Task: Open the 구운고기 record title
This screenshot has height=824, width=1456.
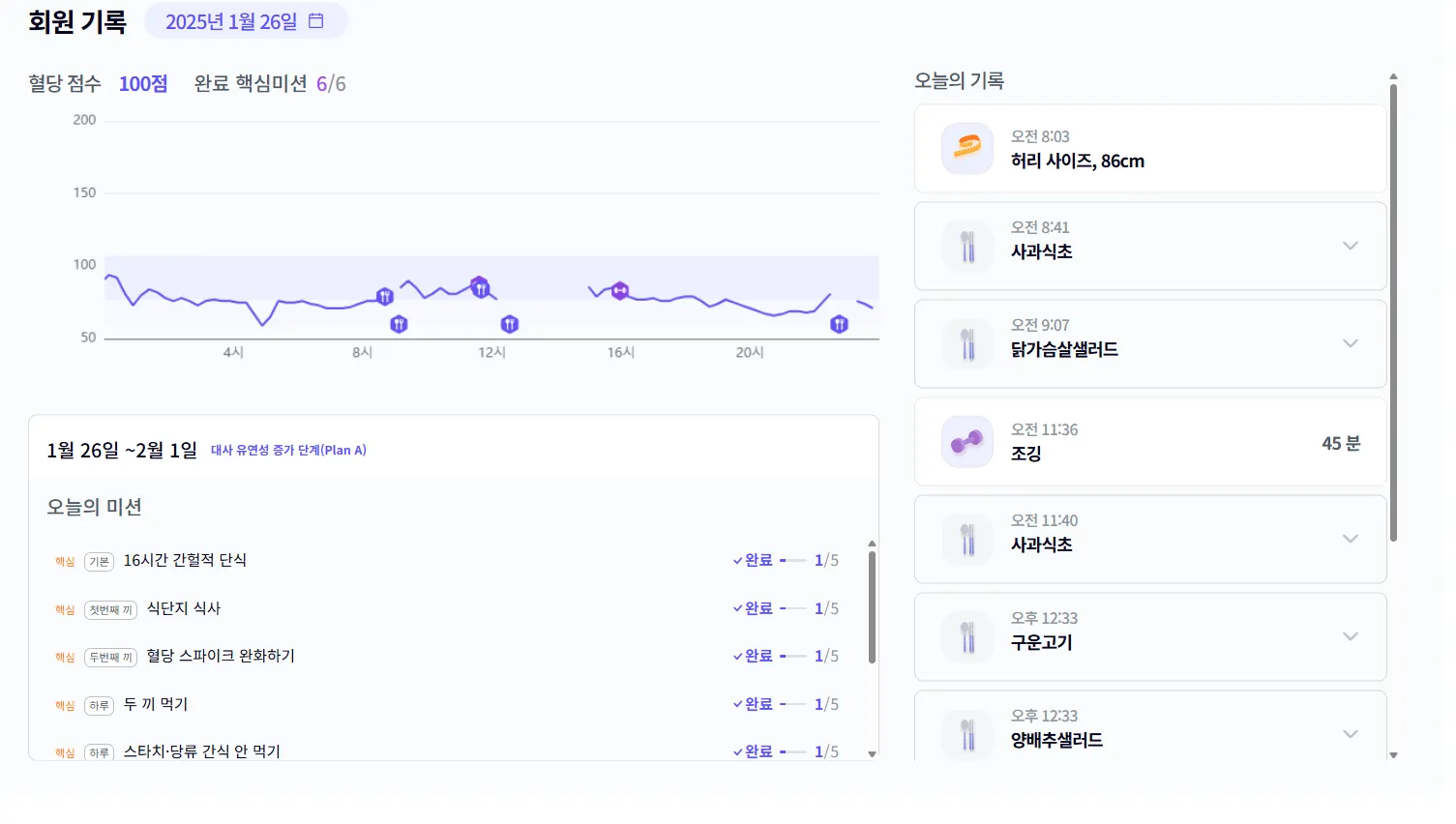Action: click(1041, 642)
